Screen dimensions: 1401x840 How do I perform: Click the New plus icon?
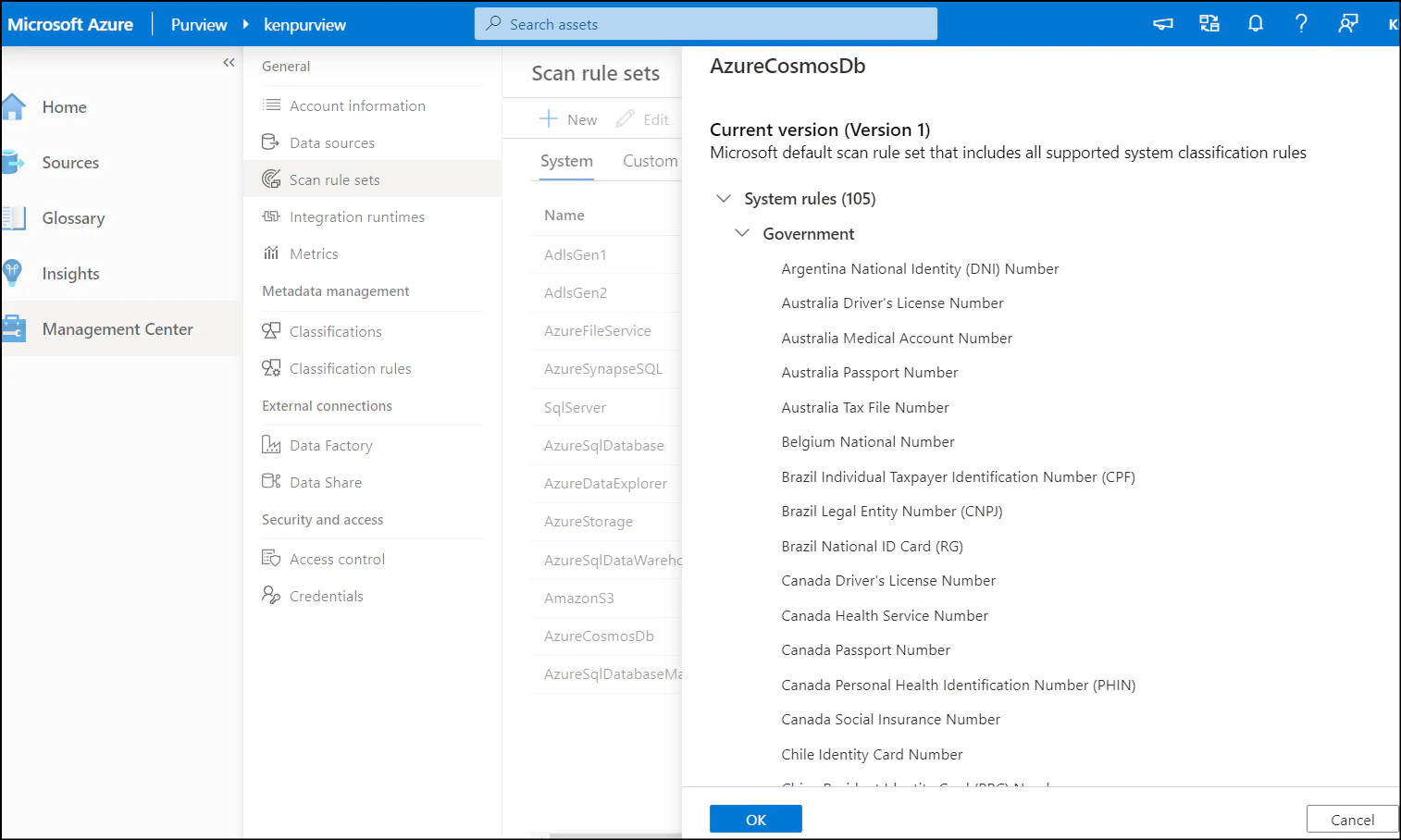click(549, 119)
